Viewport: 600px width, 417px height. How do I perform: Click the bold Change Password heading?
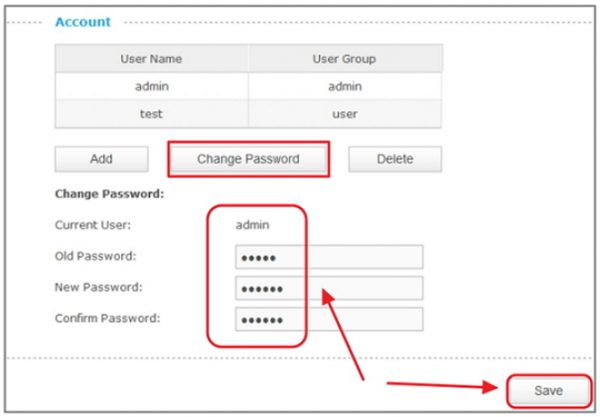point(109,194)
